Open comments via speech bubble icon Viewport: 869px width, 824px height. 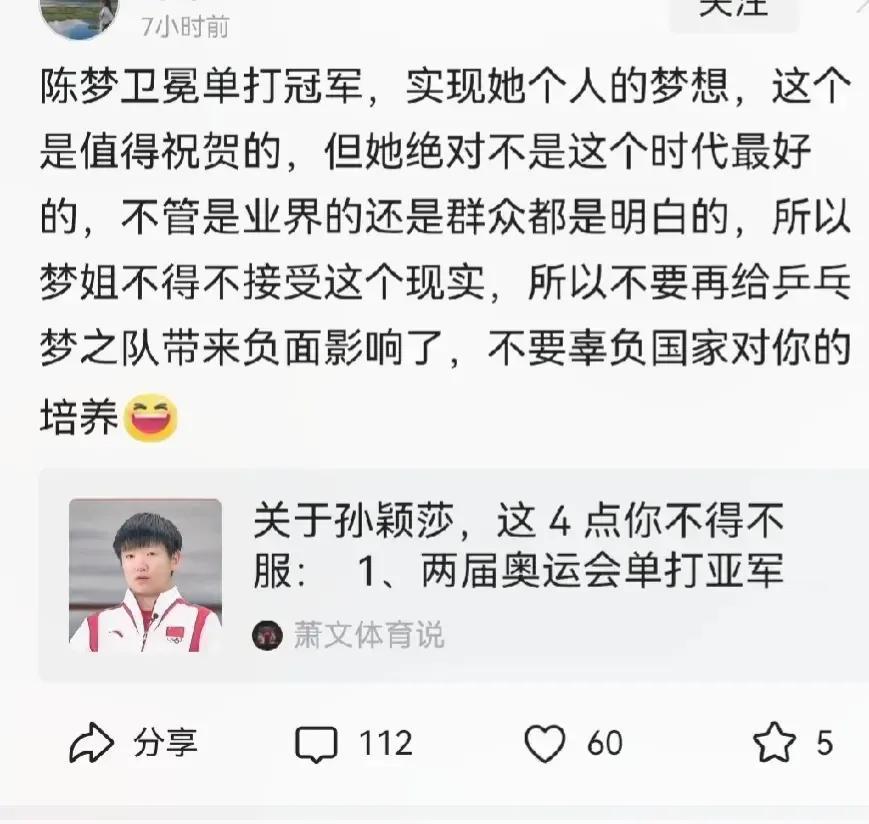tap(316, 744)
